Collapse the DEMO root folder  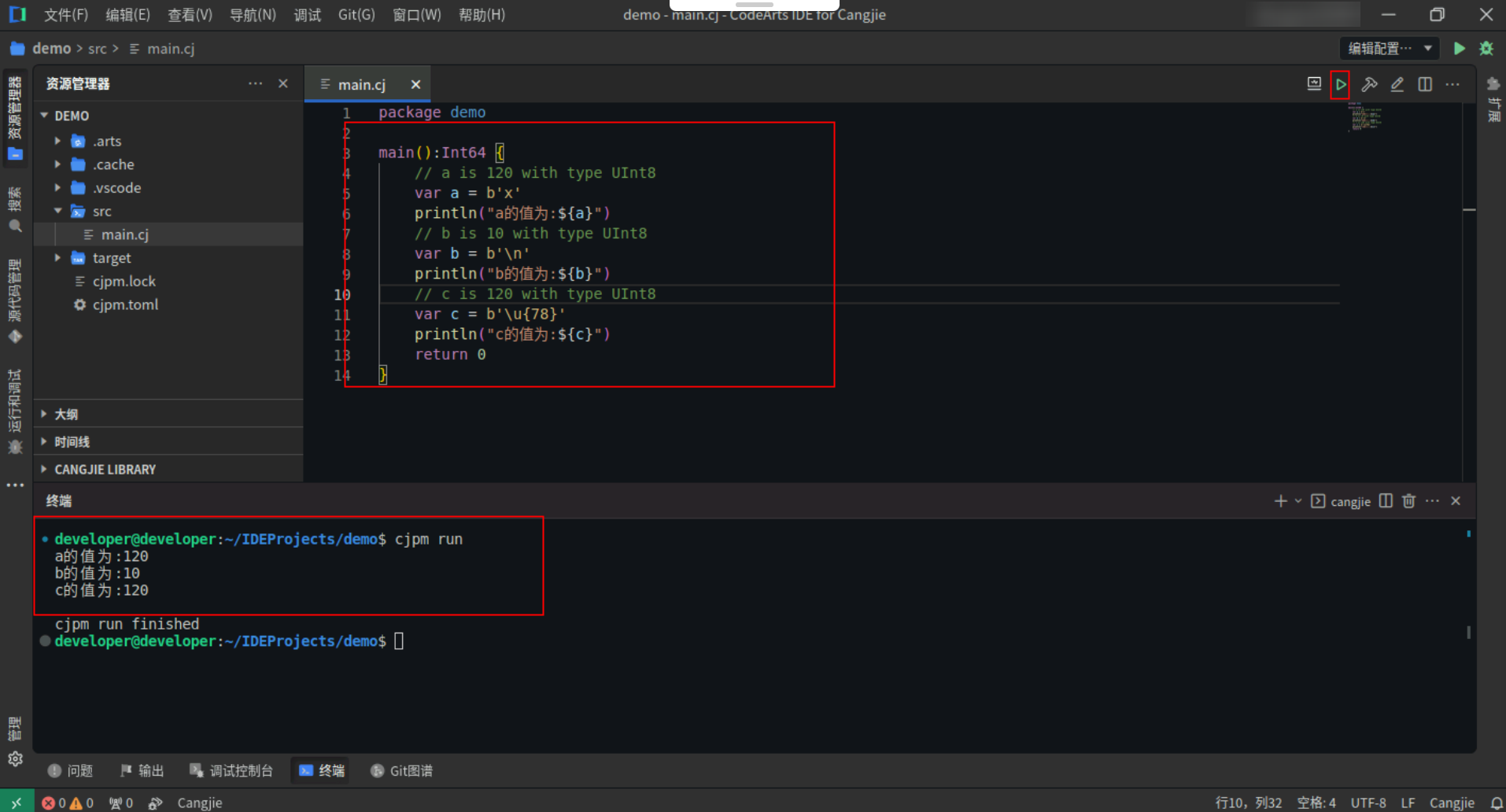pos(44,116)
